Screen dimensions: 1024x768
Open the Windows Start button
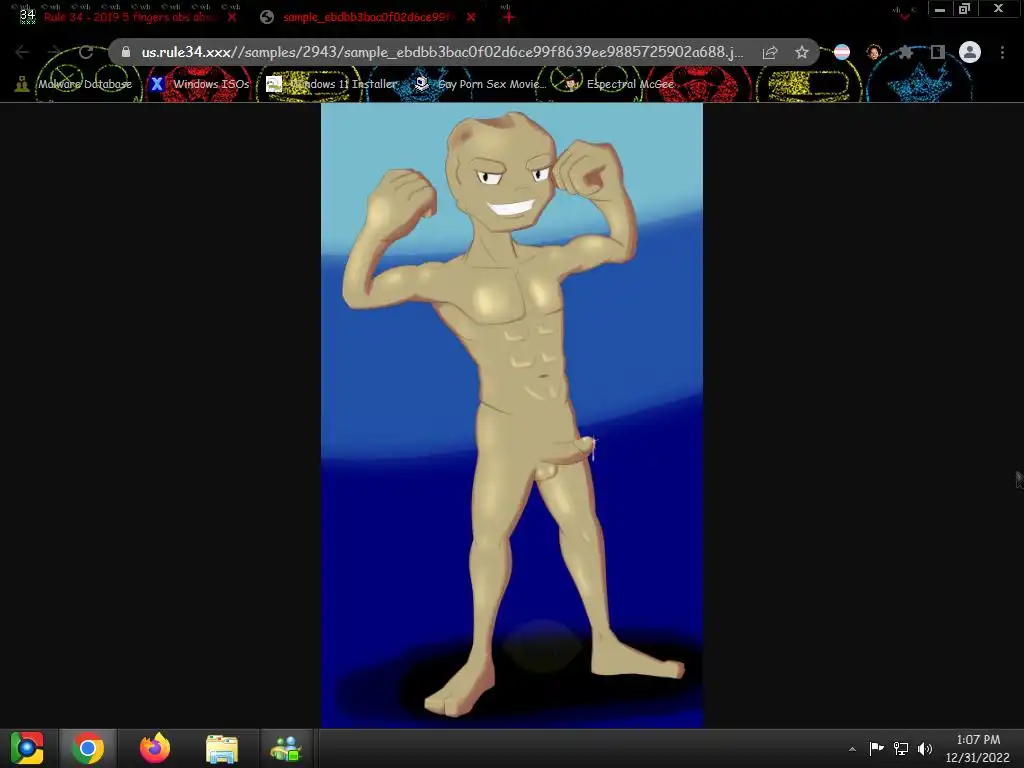pyautogui.click(x=27, y=748)
